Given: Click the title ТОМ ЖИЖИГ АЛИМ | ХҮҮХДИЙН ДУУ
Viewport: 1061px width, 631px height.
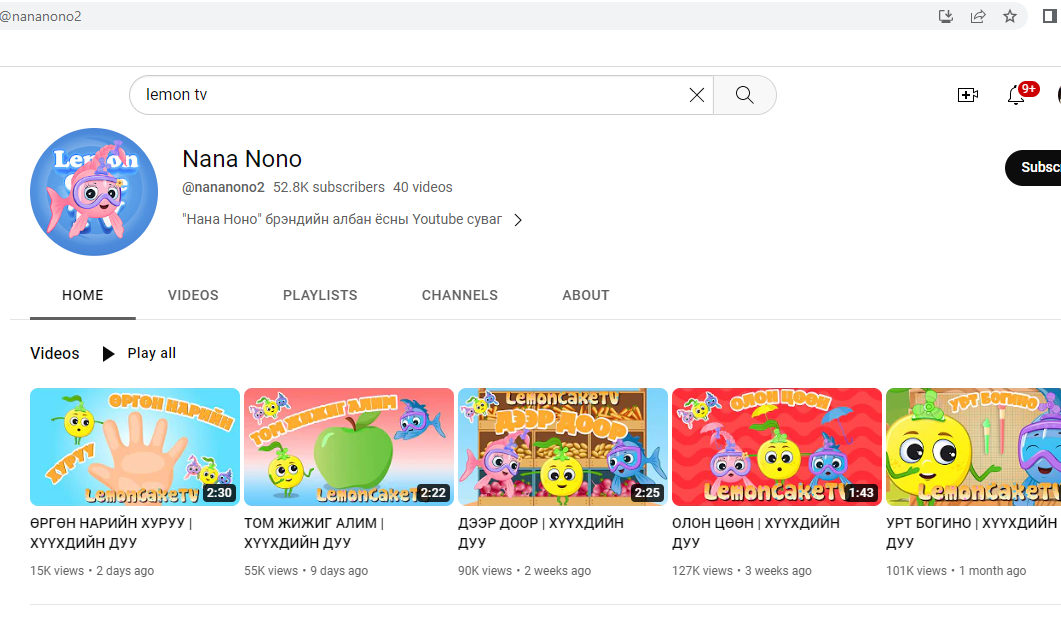Looking at the screenshot, I should tap(314, 533).
